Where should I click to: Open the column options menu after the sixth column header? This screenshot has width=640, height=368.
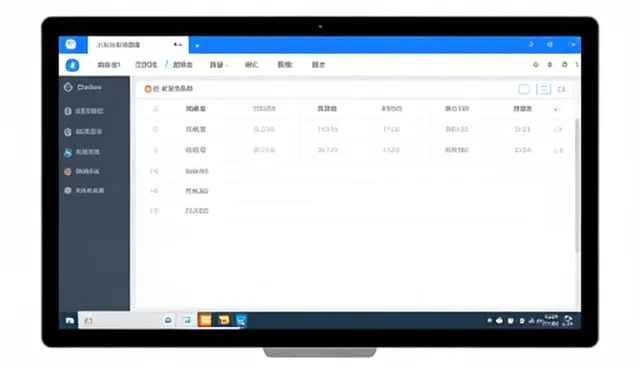pos(557,109)
